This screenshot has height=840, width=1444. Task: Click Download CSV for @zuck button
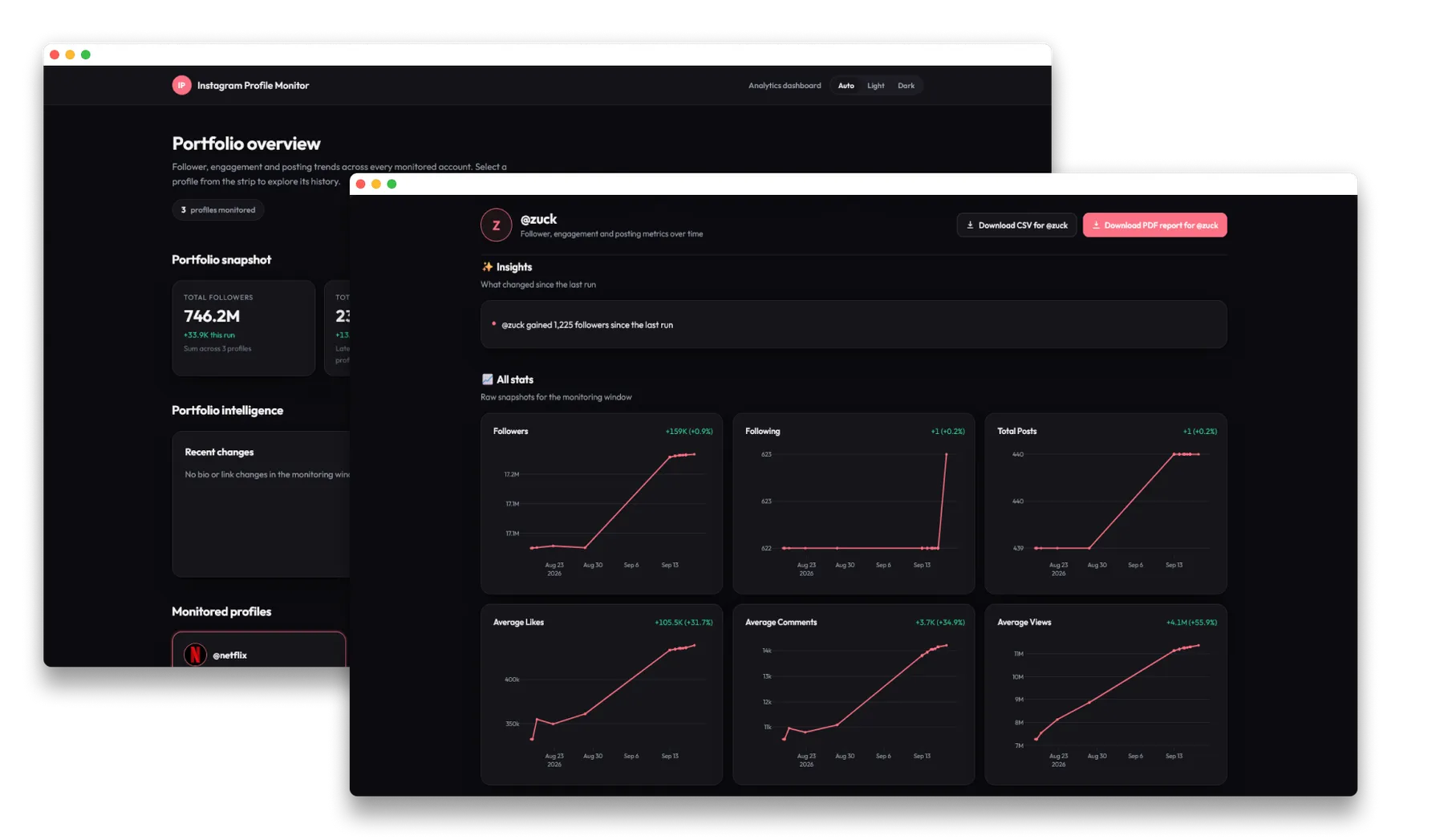tap(1016, 225)
